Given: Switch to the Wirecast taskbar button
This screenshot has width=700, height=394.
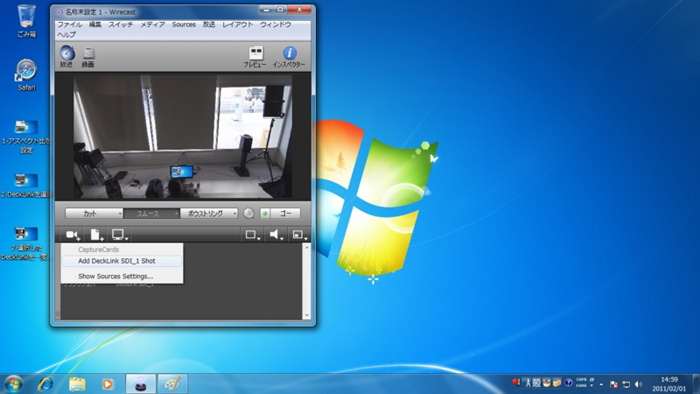Looking at the screenshot, I should coord(141,384).
